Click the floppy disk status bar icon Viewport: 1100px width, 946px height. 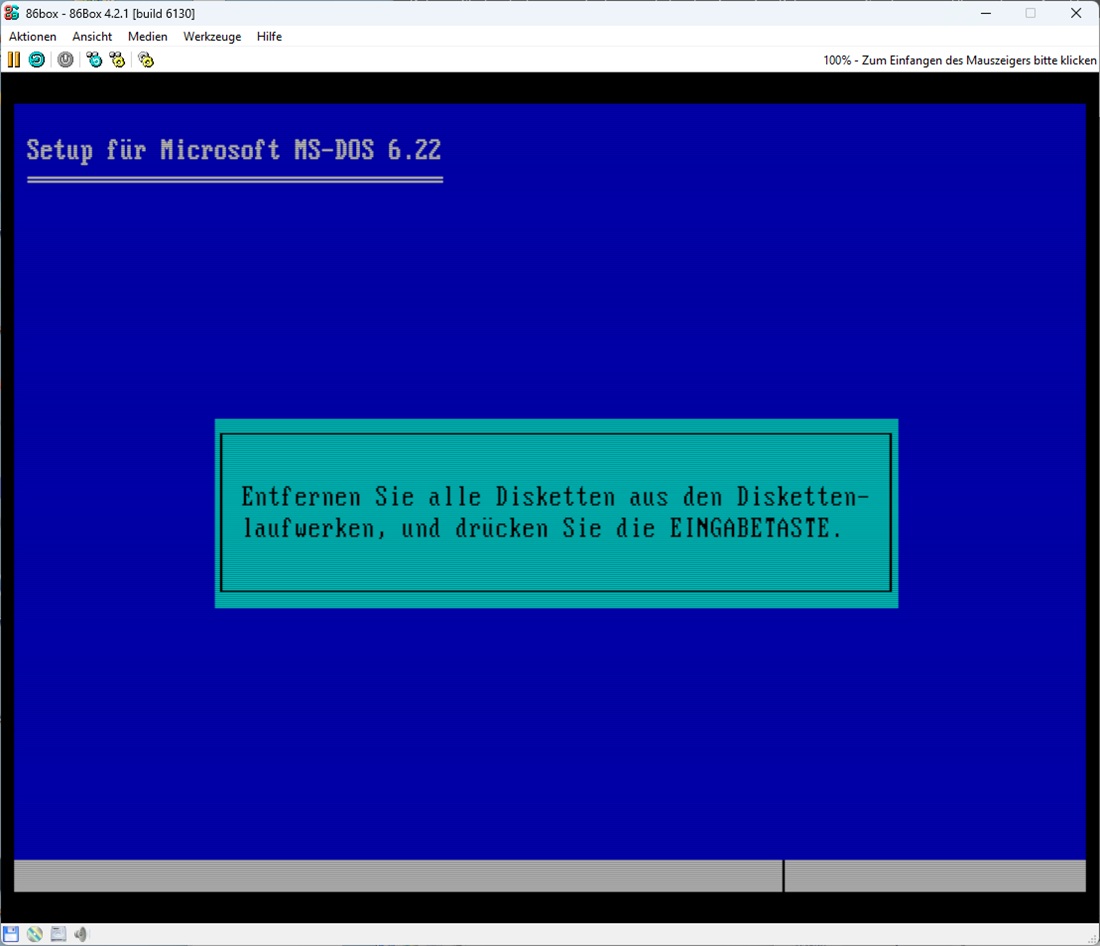coord(11,934)
